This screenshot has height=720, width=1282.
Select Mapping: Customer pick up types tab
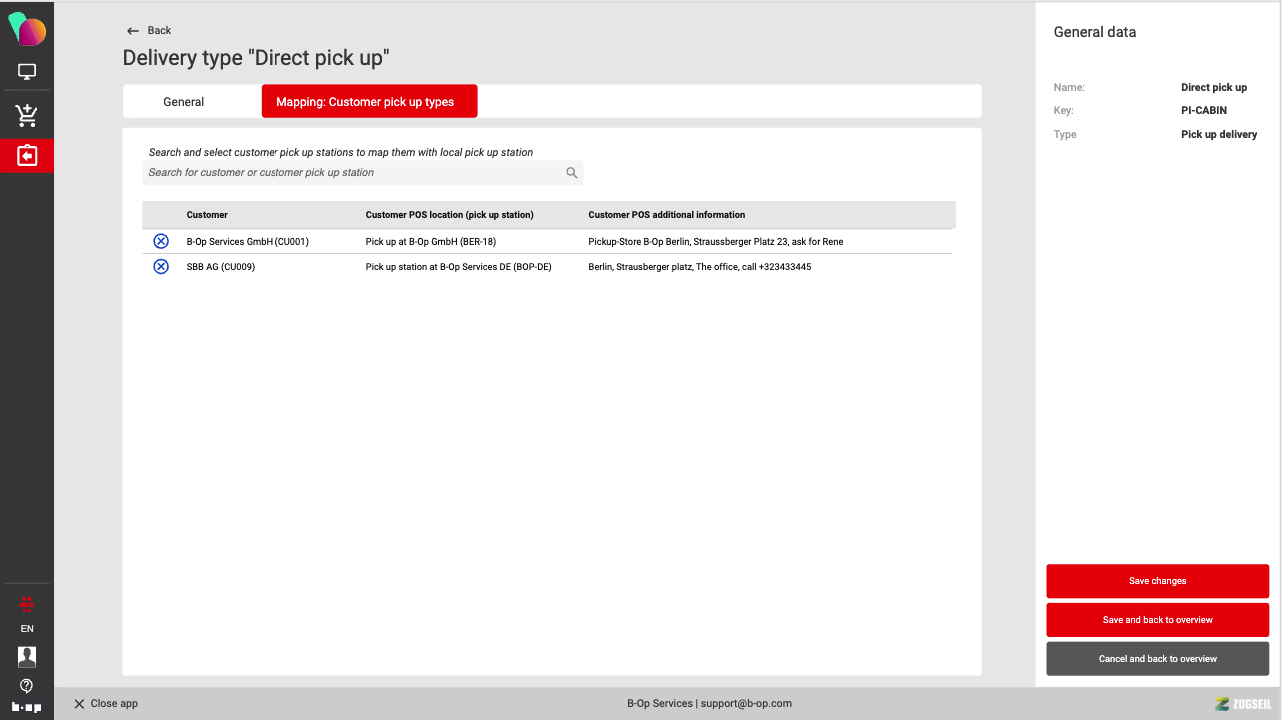point(365,102)
